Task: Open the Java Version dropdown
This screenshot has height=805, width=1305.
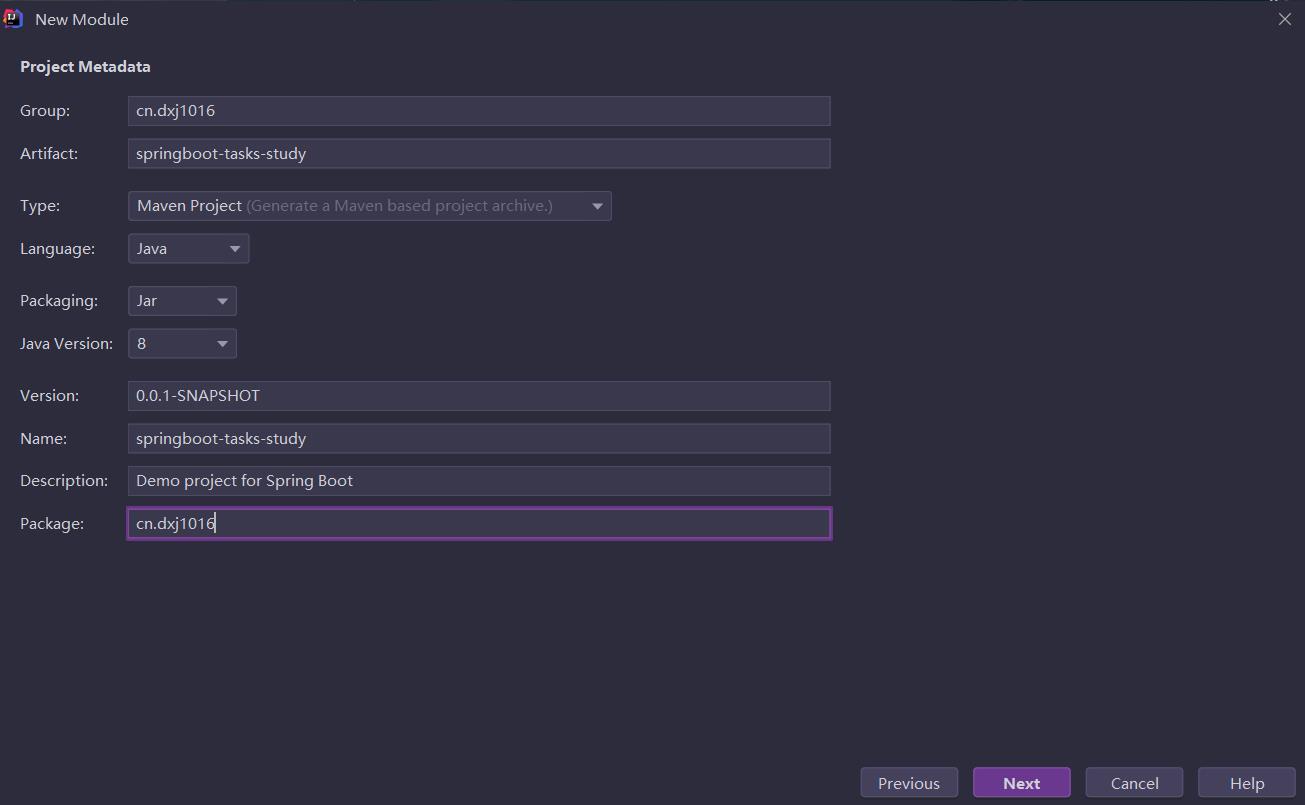Action: click(x=182, y=344)
